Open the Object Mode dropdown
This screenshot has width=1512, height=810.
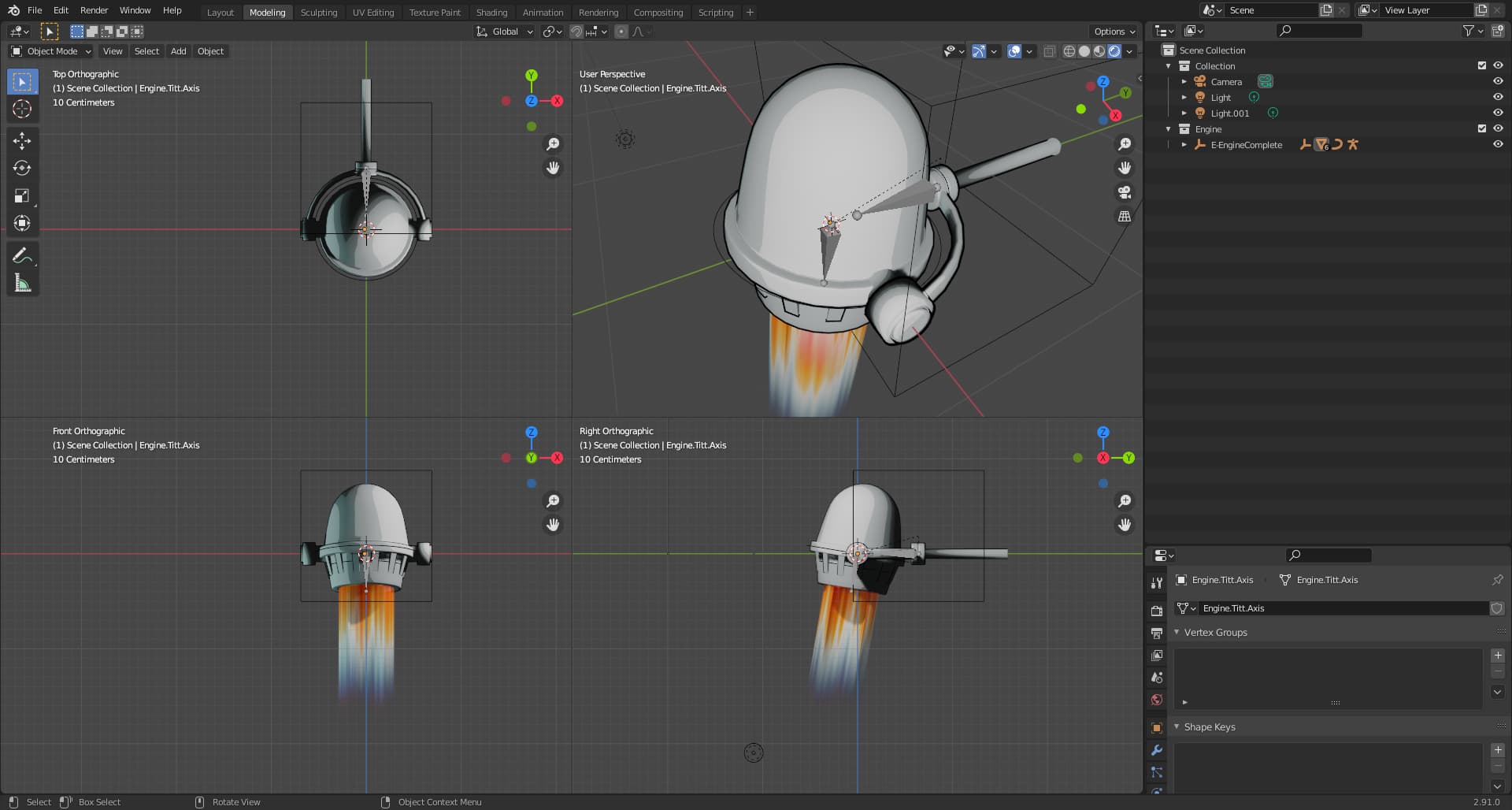tap(51, 51)
